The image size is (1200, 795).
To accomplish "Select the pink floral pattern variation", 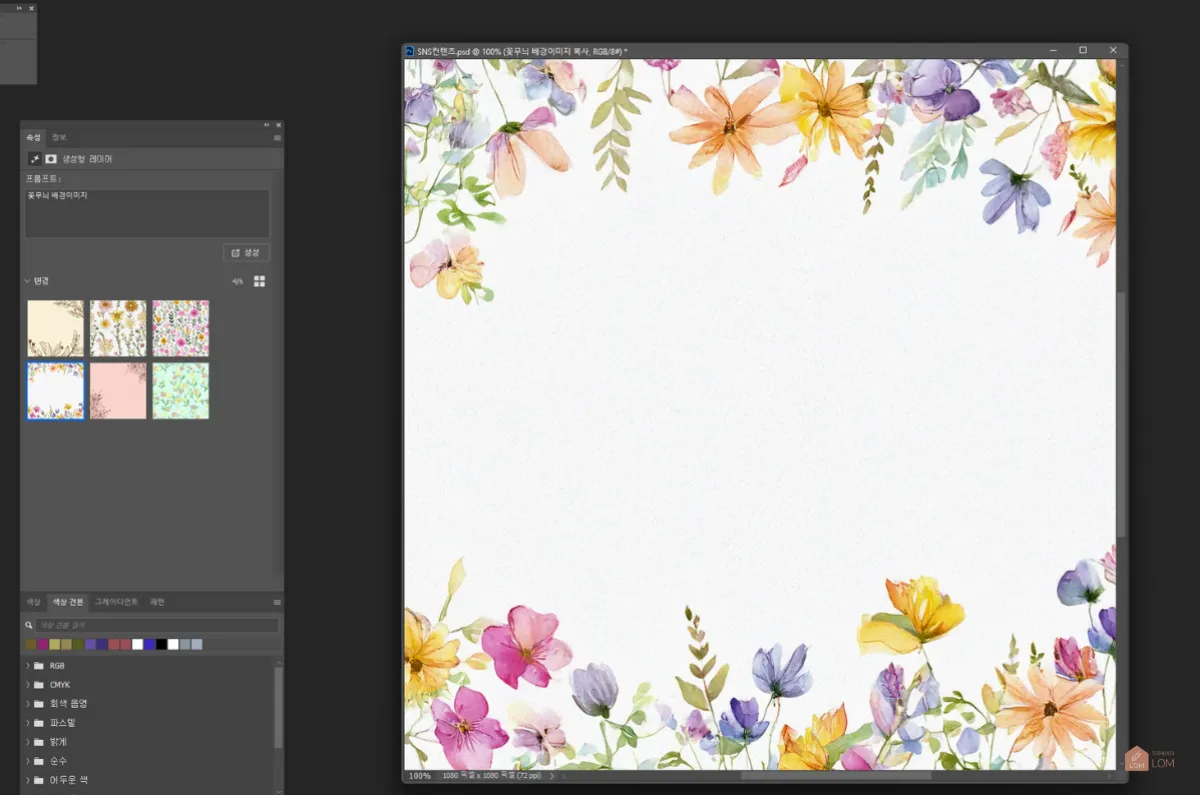I will 181,328.
